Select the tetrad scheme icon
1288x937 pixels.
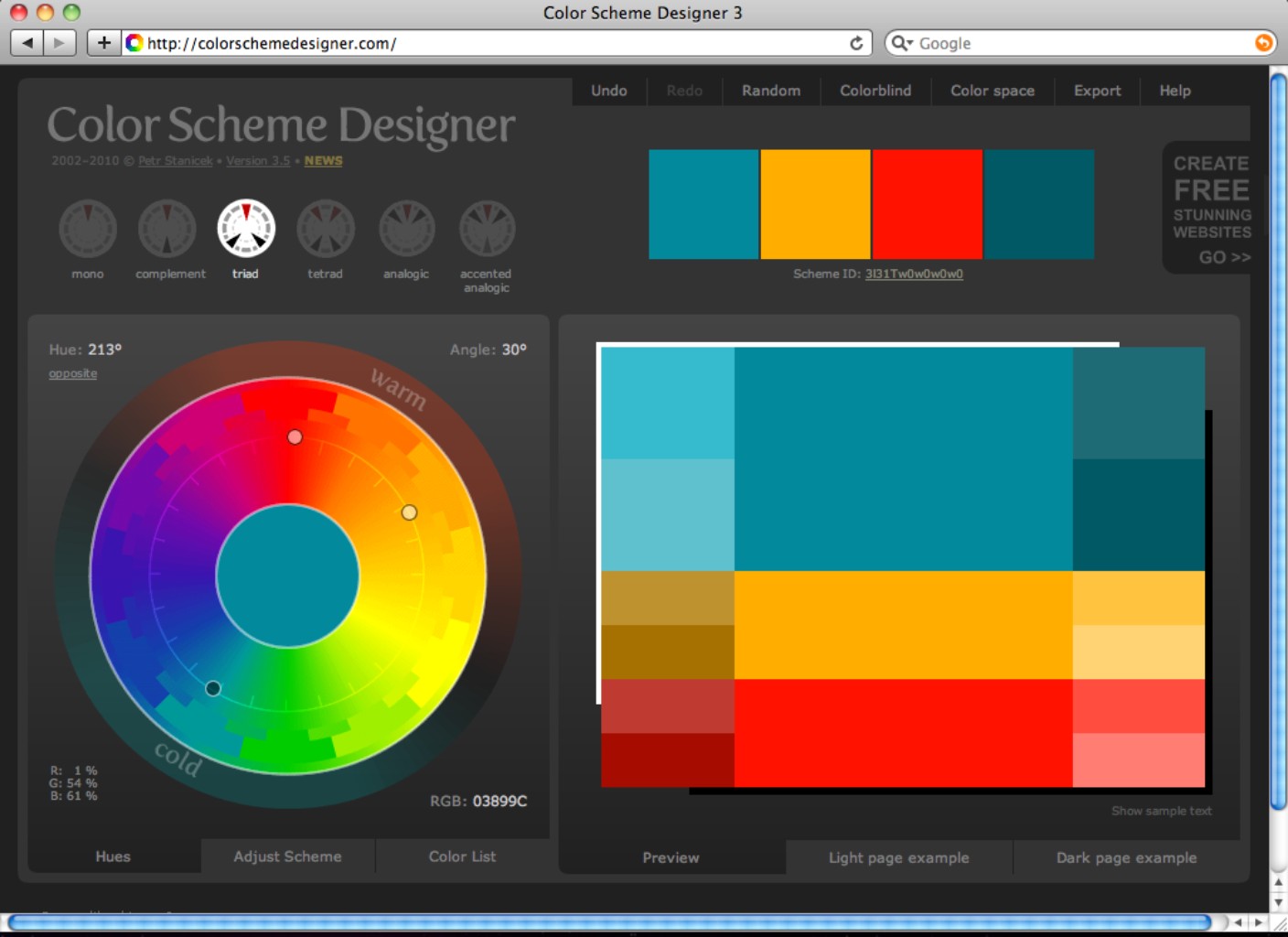326,229
